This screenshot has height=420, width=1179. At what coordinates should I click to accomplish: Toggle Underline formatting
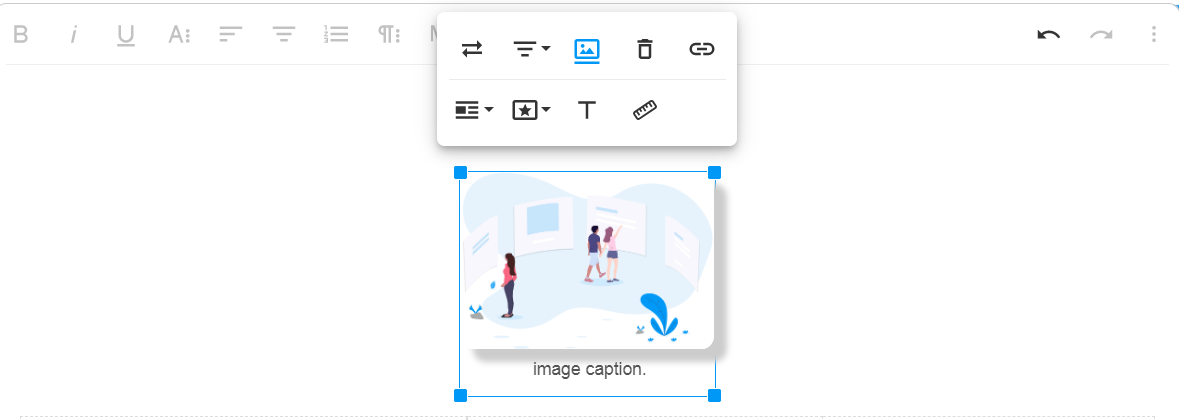pyautogui.click(x=126, y=35)
